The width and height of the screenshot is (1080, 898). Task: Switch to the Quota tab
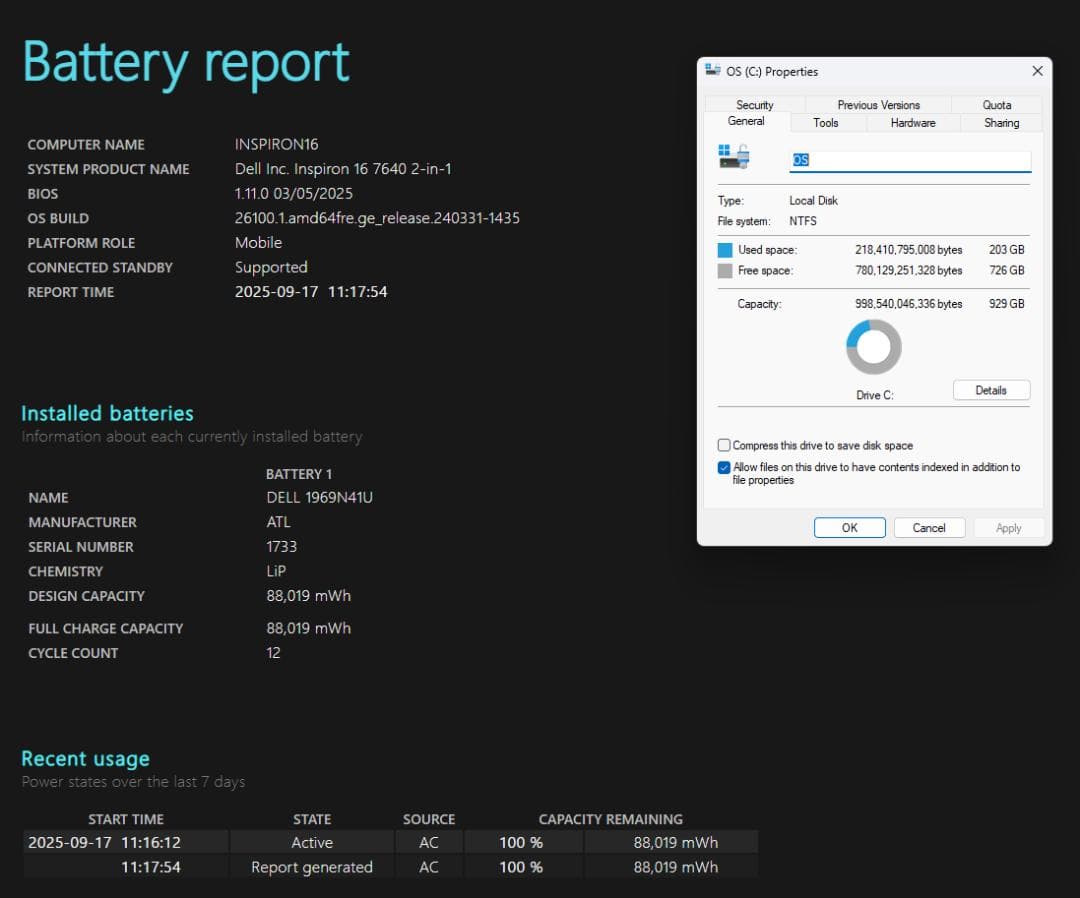(996, 104)
